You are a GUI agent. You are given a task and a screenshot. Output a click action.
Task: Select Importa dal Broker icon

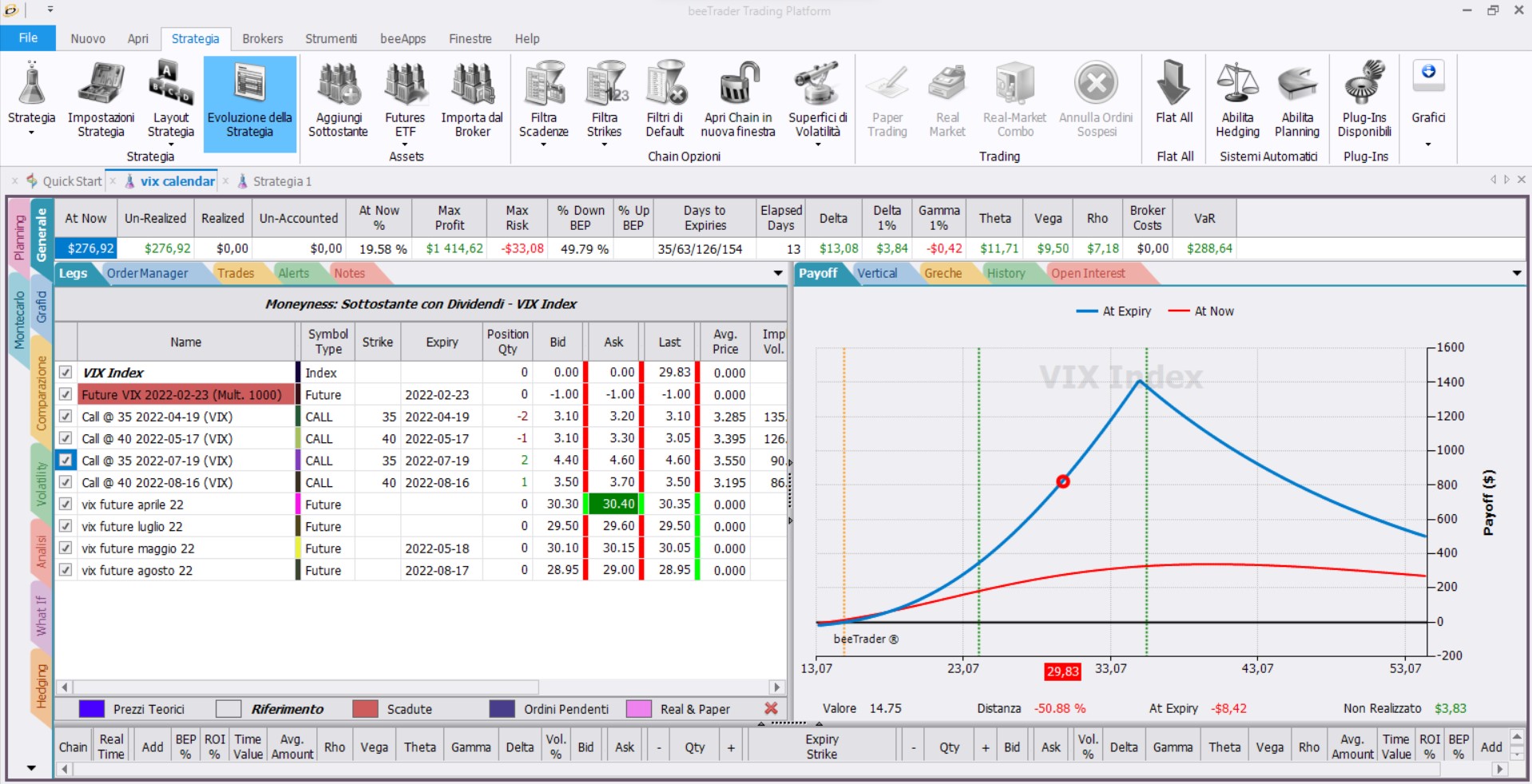click(x=472, y=84)
